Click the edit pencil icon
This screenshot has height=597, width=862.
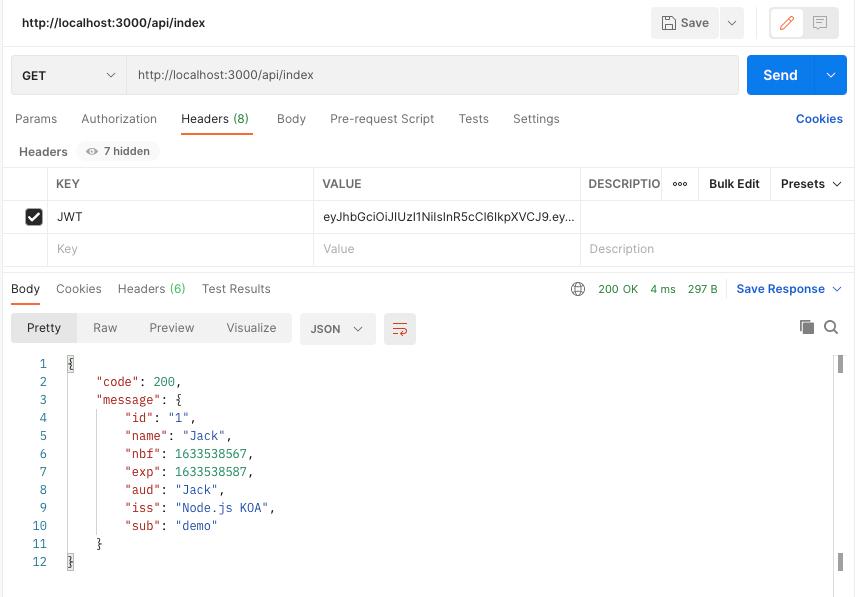pyautogui.click(x=787, y=23)
